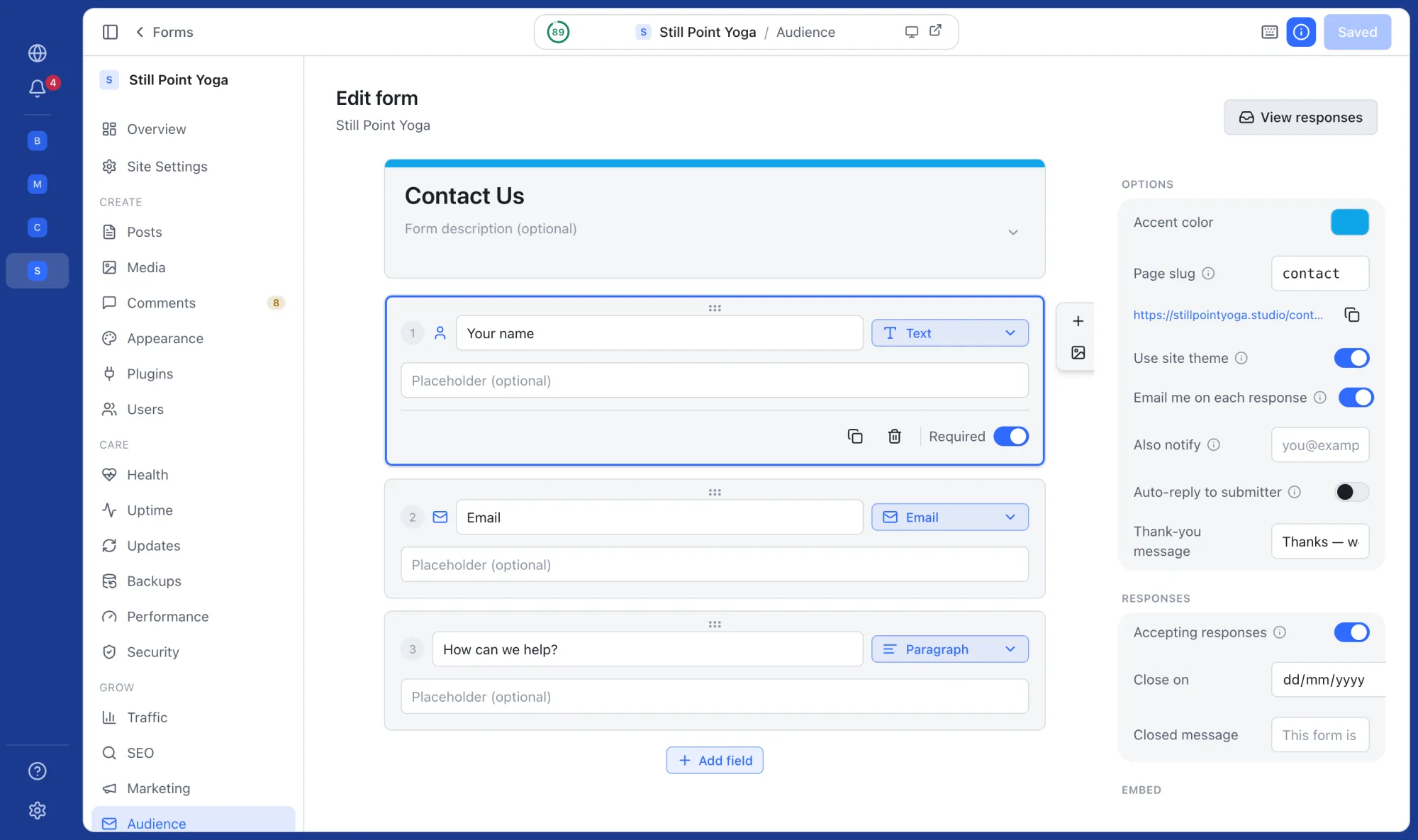The height and width of the screenshot is (840, 1418).
Task: Add image block icon beside field one
Action: click(1078, 353)
